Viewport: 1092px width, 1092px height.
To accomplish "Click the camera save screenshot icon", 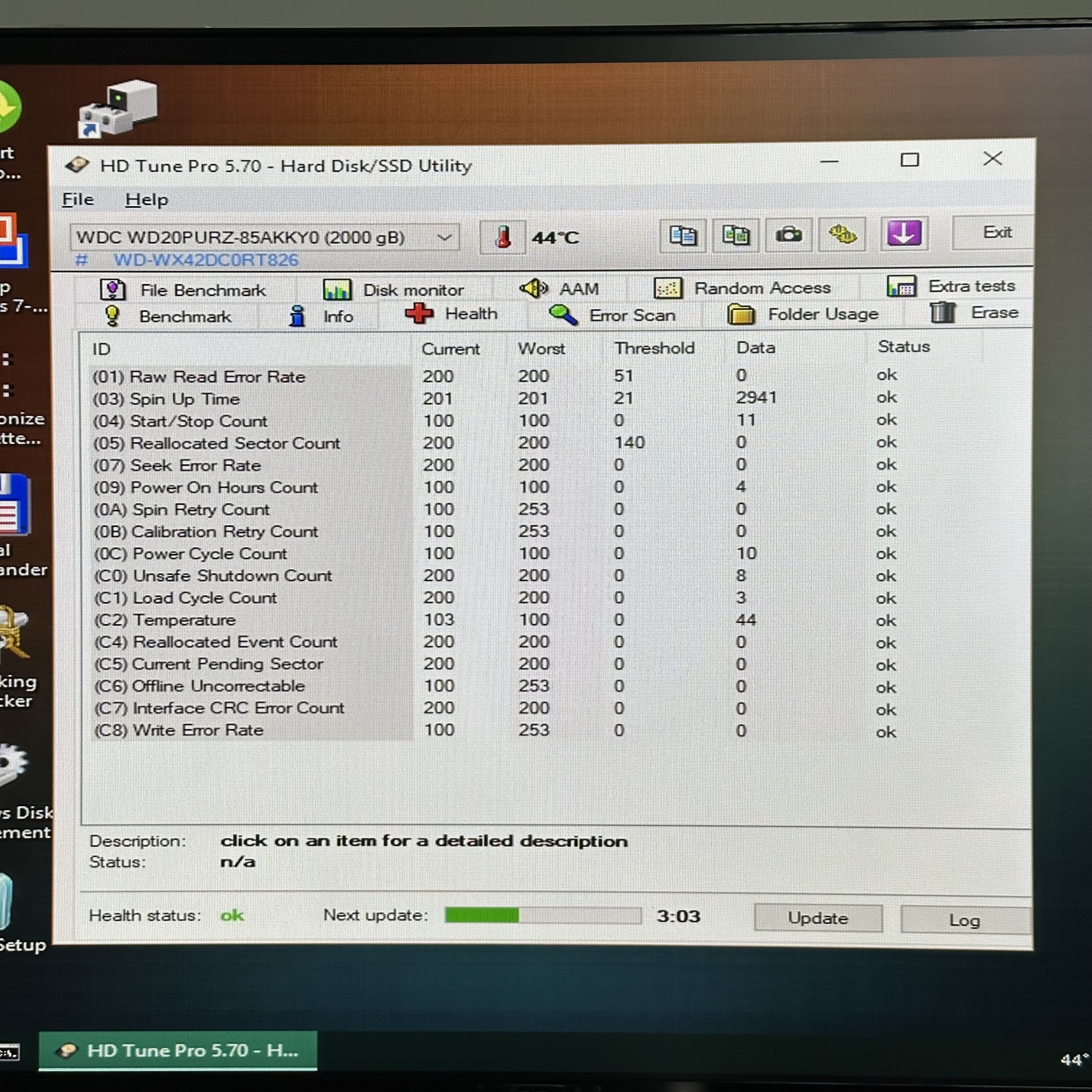I will click(788, 234).
